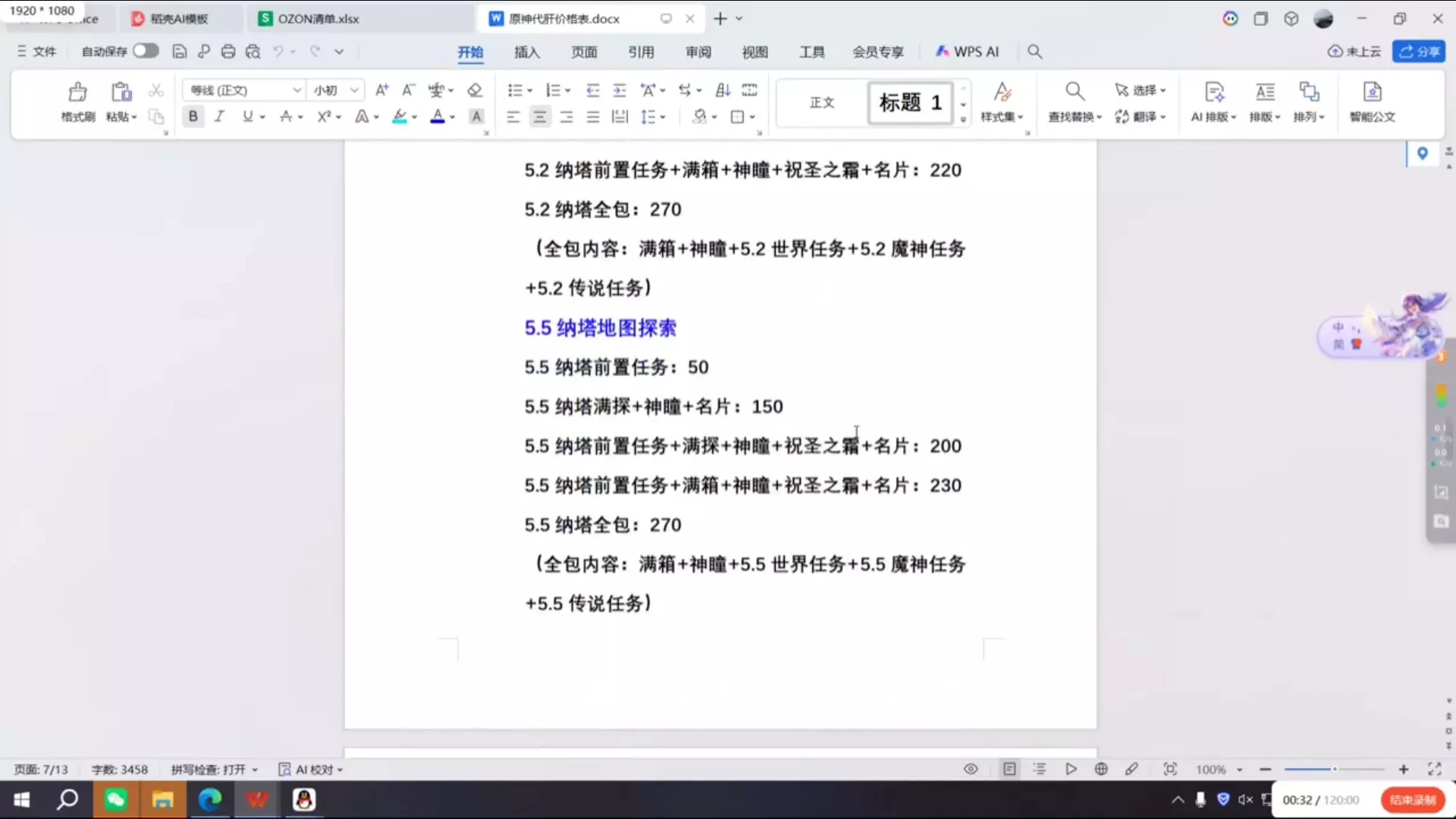Image resolution: width=1456 pixels, height=819 pixels.
Task: Click the Format Painter brush icon
Action: [77, 93]
